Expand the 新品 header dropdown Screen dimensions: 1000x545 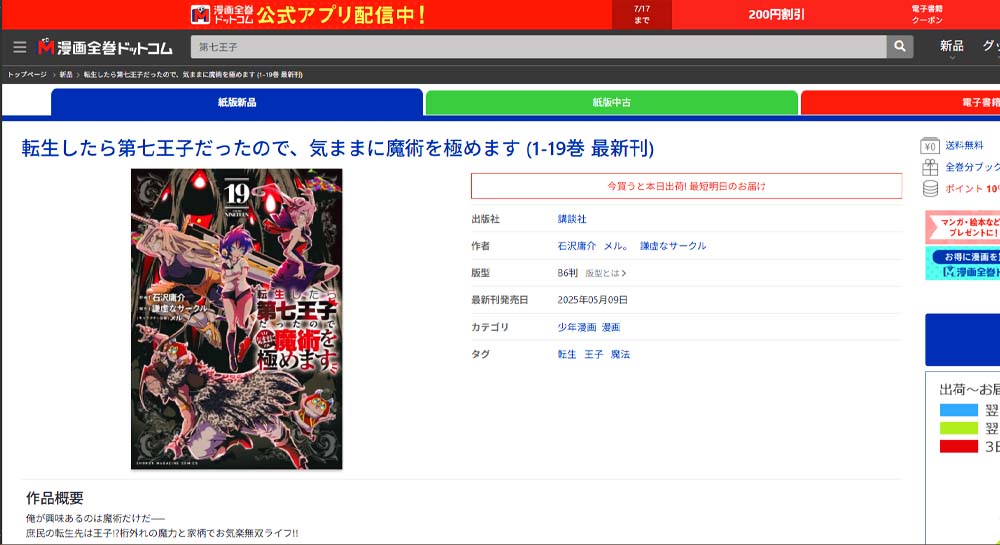[952, 48]
